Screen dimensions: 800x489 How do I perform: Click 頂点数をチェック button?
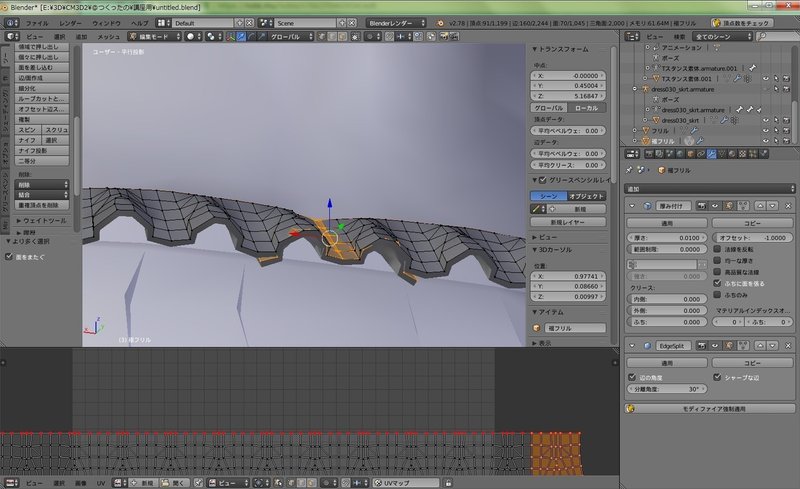tap(741, 23)
